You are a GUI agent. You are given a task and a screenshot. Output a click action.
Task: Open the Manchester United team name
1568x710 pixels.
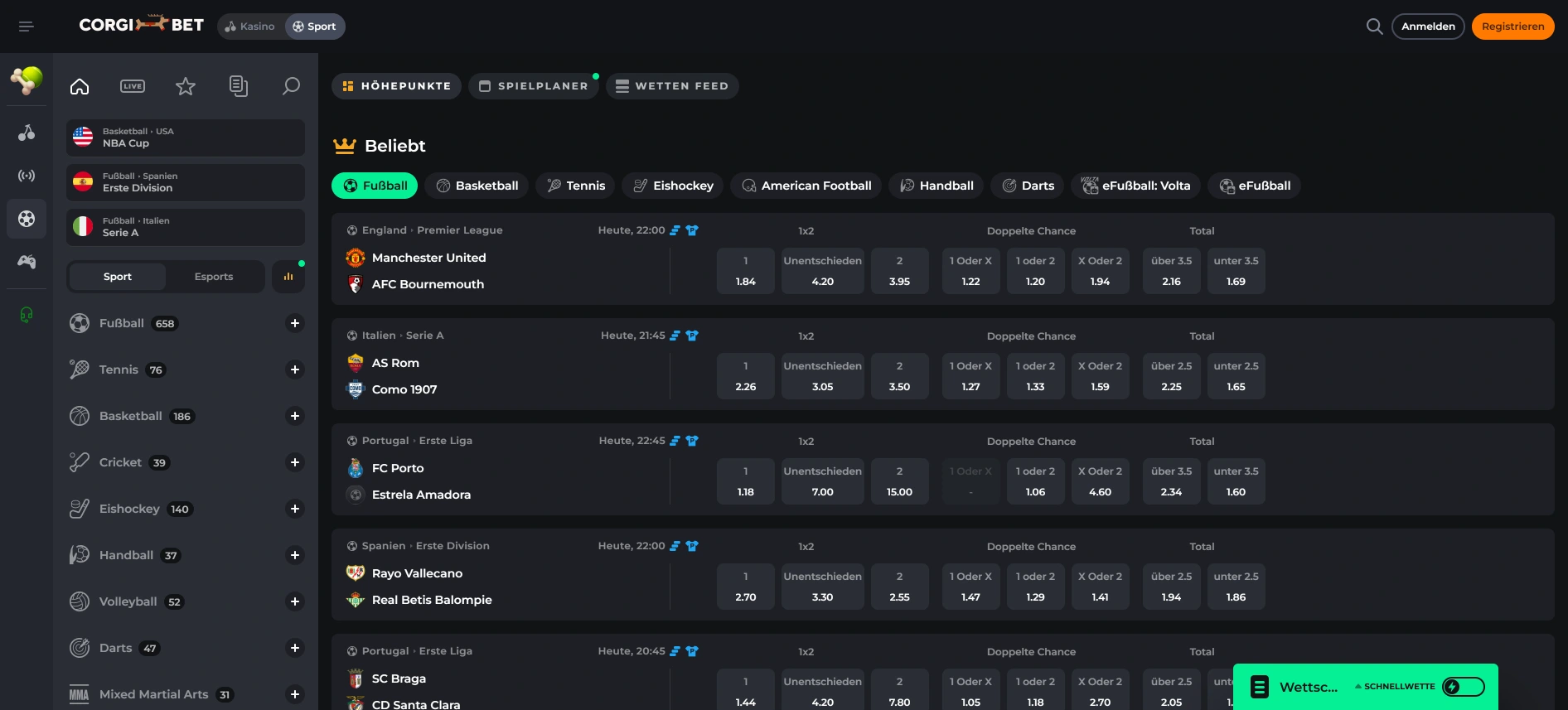[428, 258]
